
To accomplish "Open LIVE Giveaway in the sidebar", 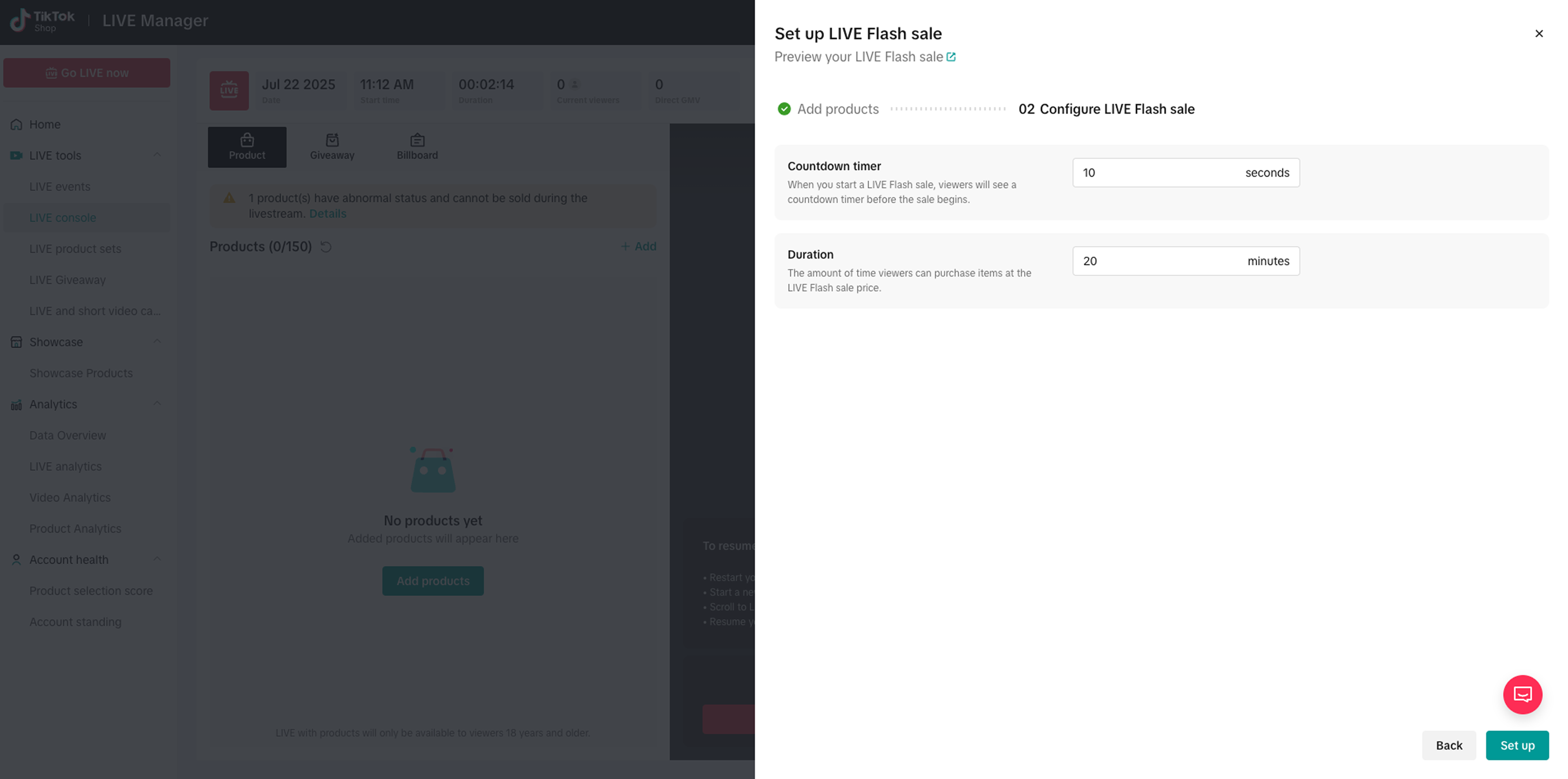I will [68, 280].
